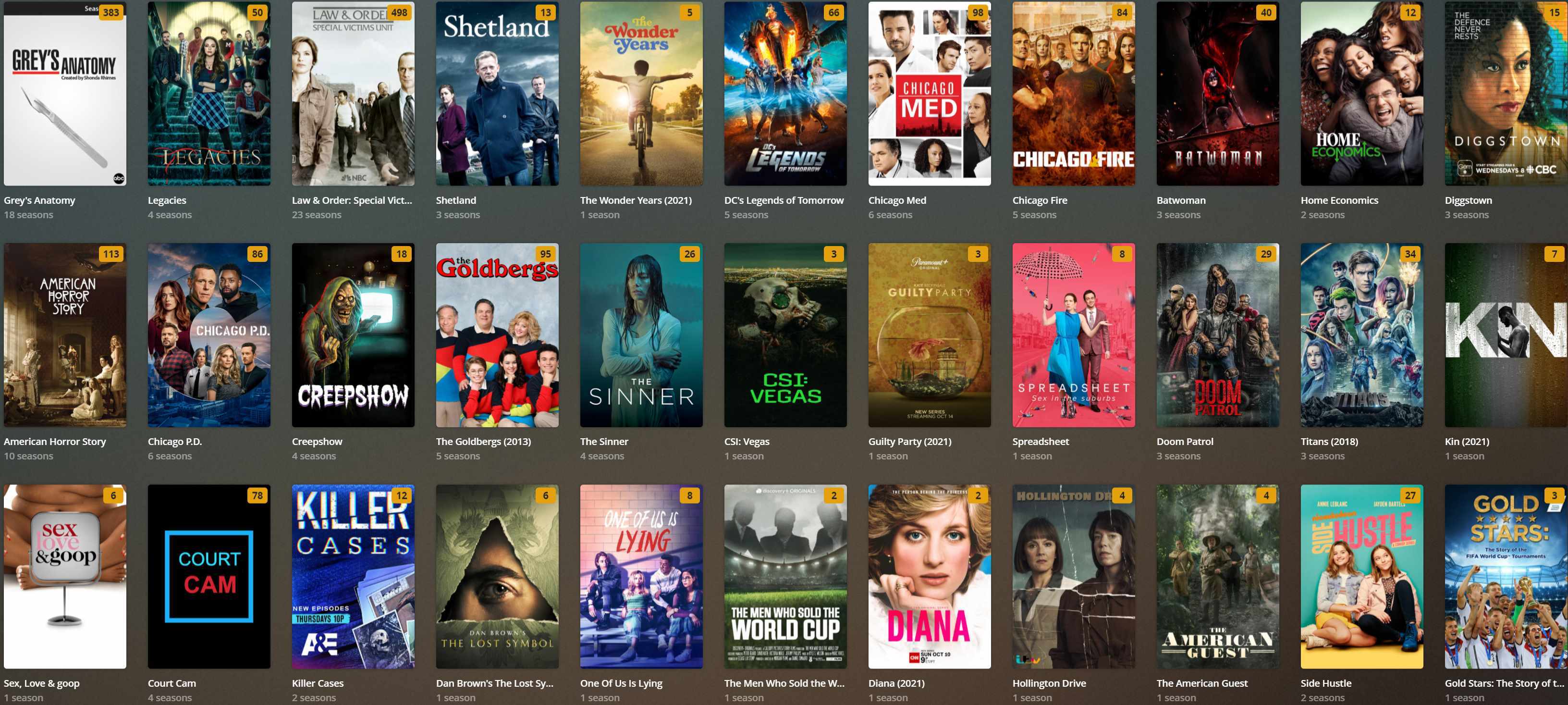Select the CSI: Vegas poster
Image resolution: width=1568 pixels, height=705 pixels.
785,335
